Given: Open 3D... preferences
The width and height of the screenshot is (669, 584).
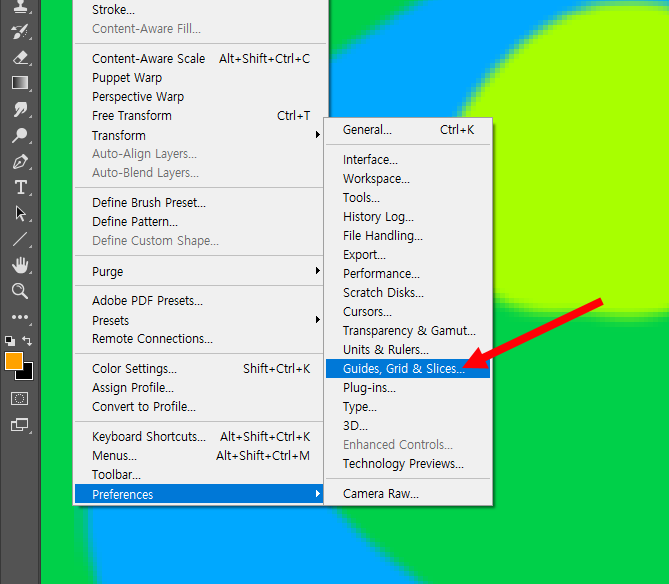Looking at the screenshot, I should tap(408, 425).
